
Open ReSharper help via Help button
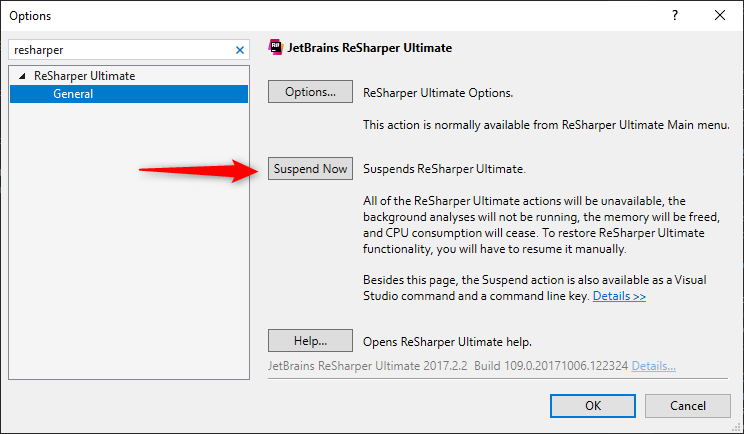pyautogui.click(x=310, y=341)
